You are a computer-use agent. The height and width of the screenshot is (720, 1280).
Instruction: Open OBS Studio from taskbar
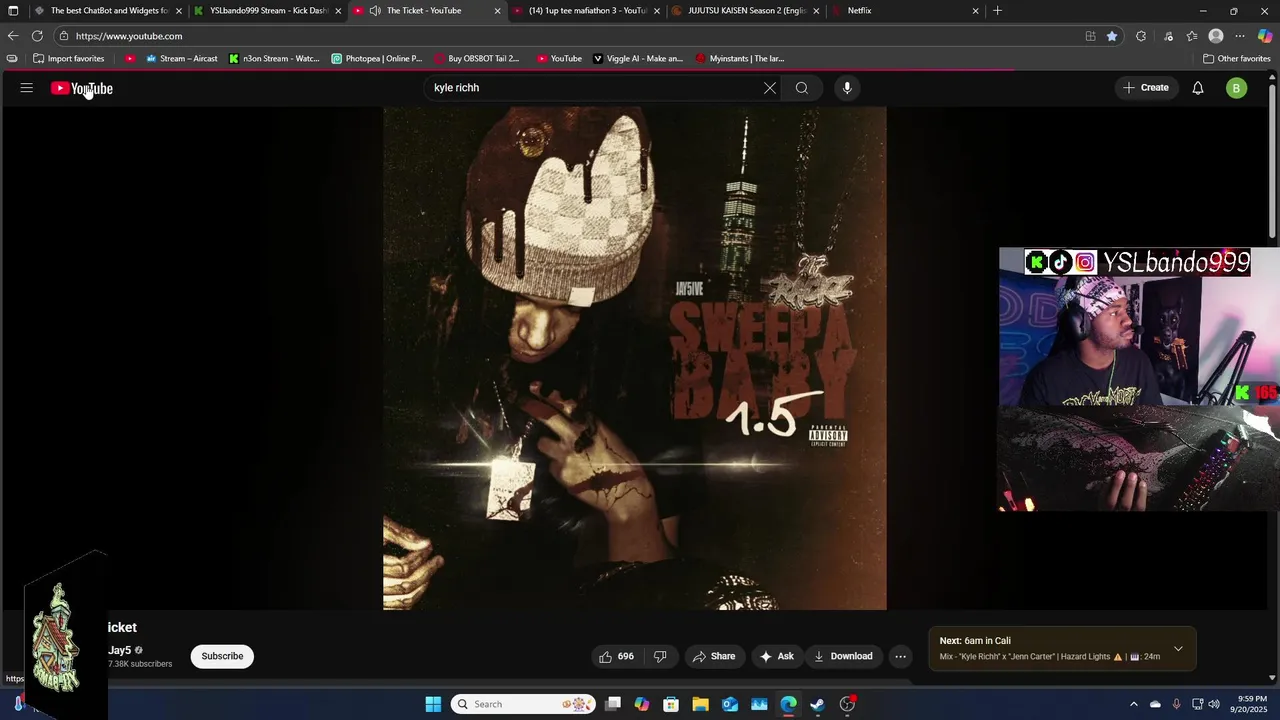coord(847,704)
